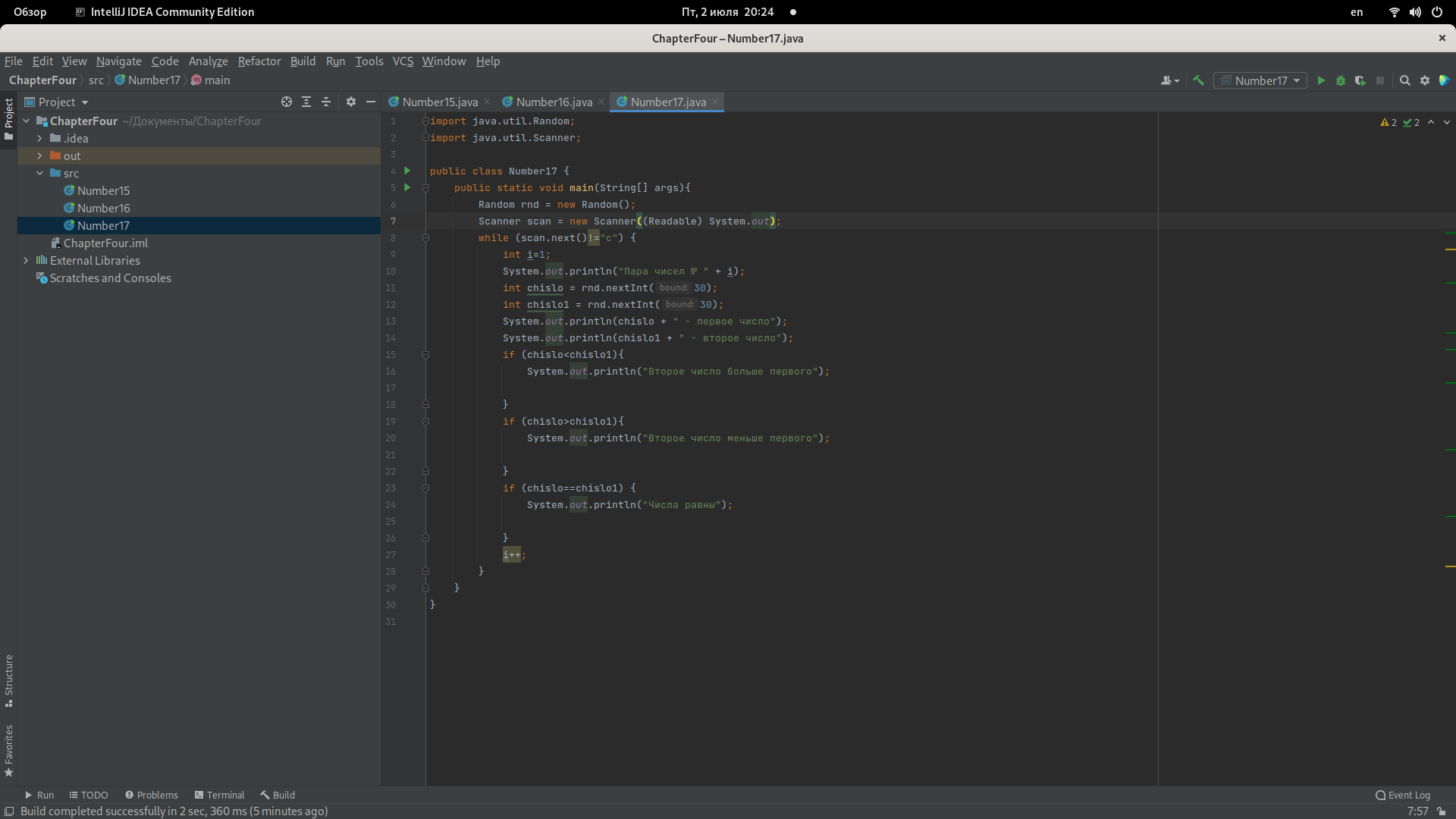Toggle the Project sidebar stripe button
The width and height of the screenshot is (1456, 819).
(x=9, y=119)
